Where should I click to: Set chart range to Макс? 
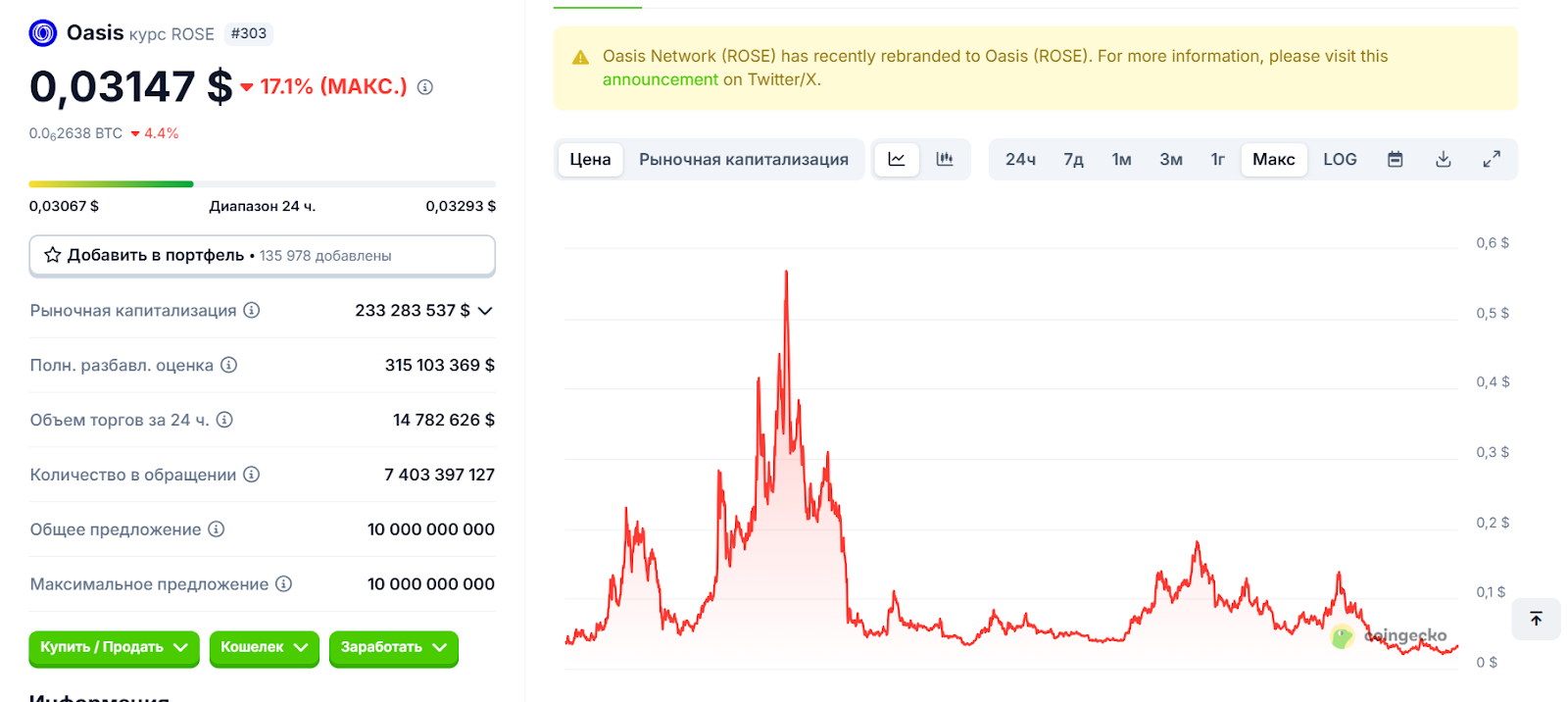coord(1274,159)
